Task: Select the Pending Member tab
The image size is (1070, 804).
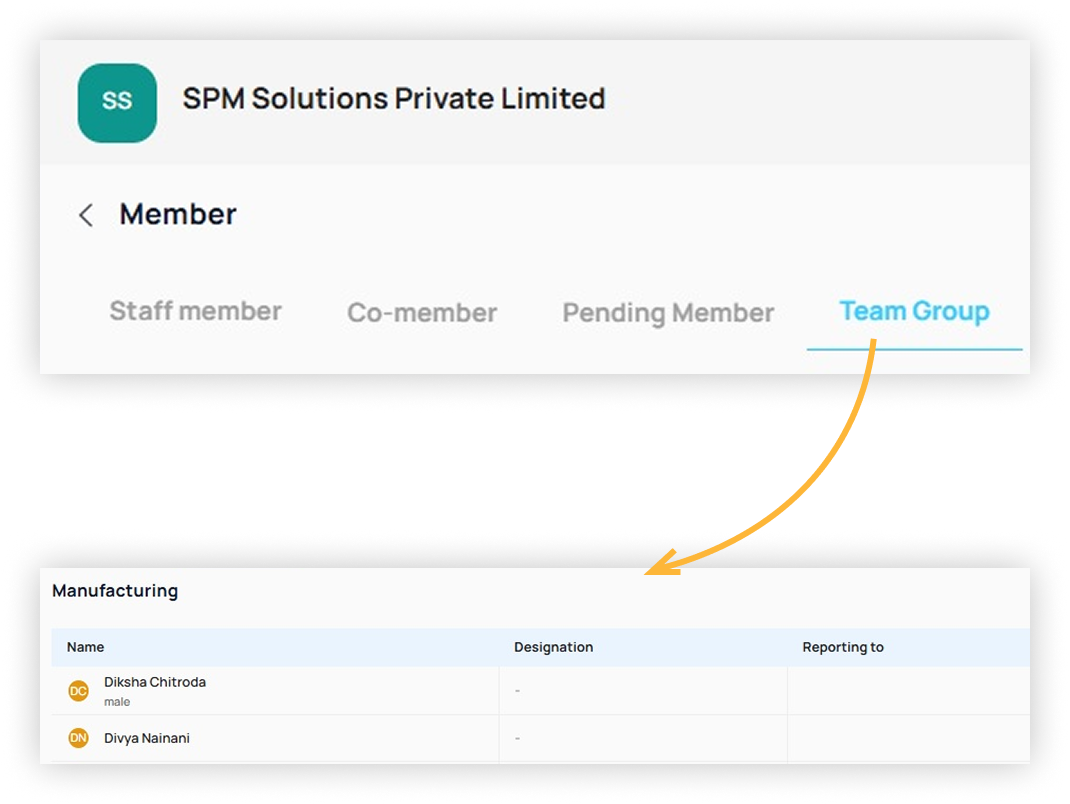Action: (668, 313)
